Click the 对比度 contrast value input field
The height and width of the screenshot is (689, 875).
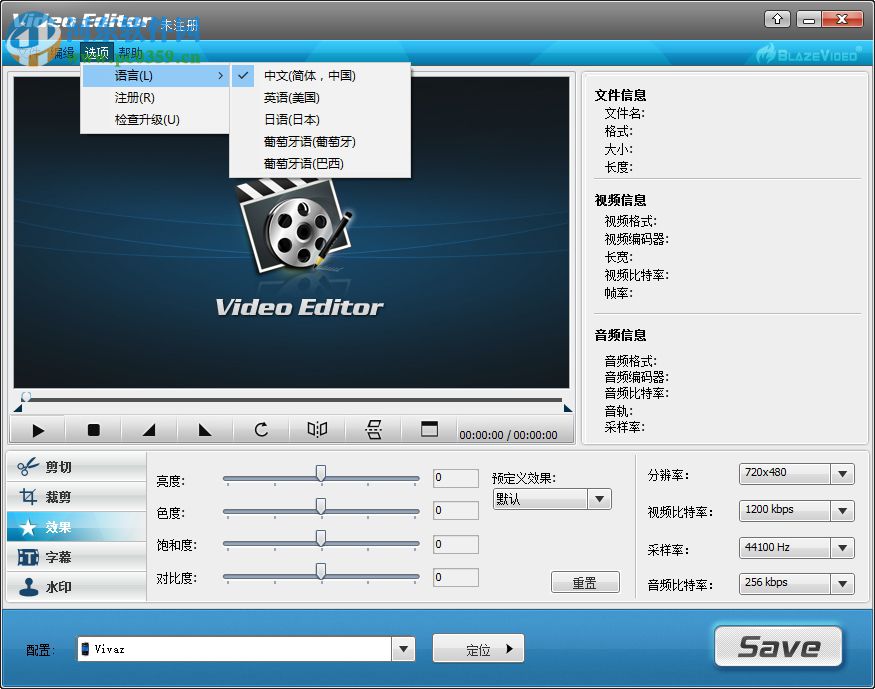[x=455, y=577]
